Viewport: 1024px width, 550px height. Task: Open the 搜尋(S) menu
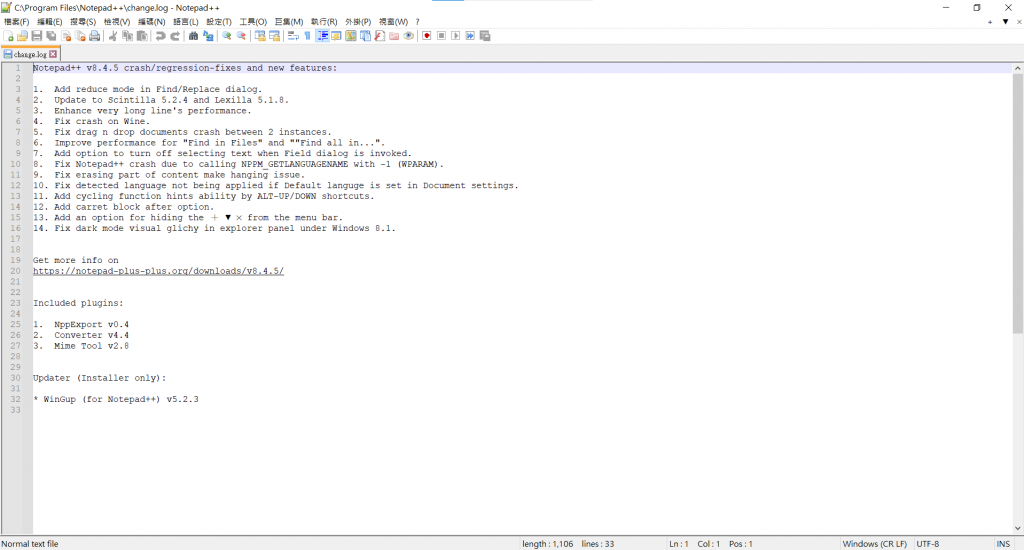coord(83,22)
